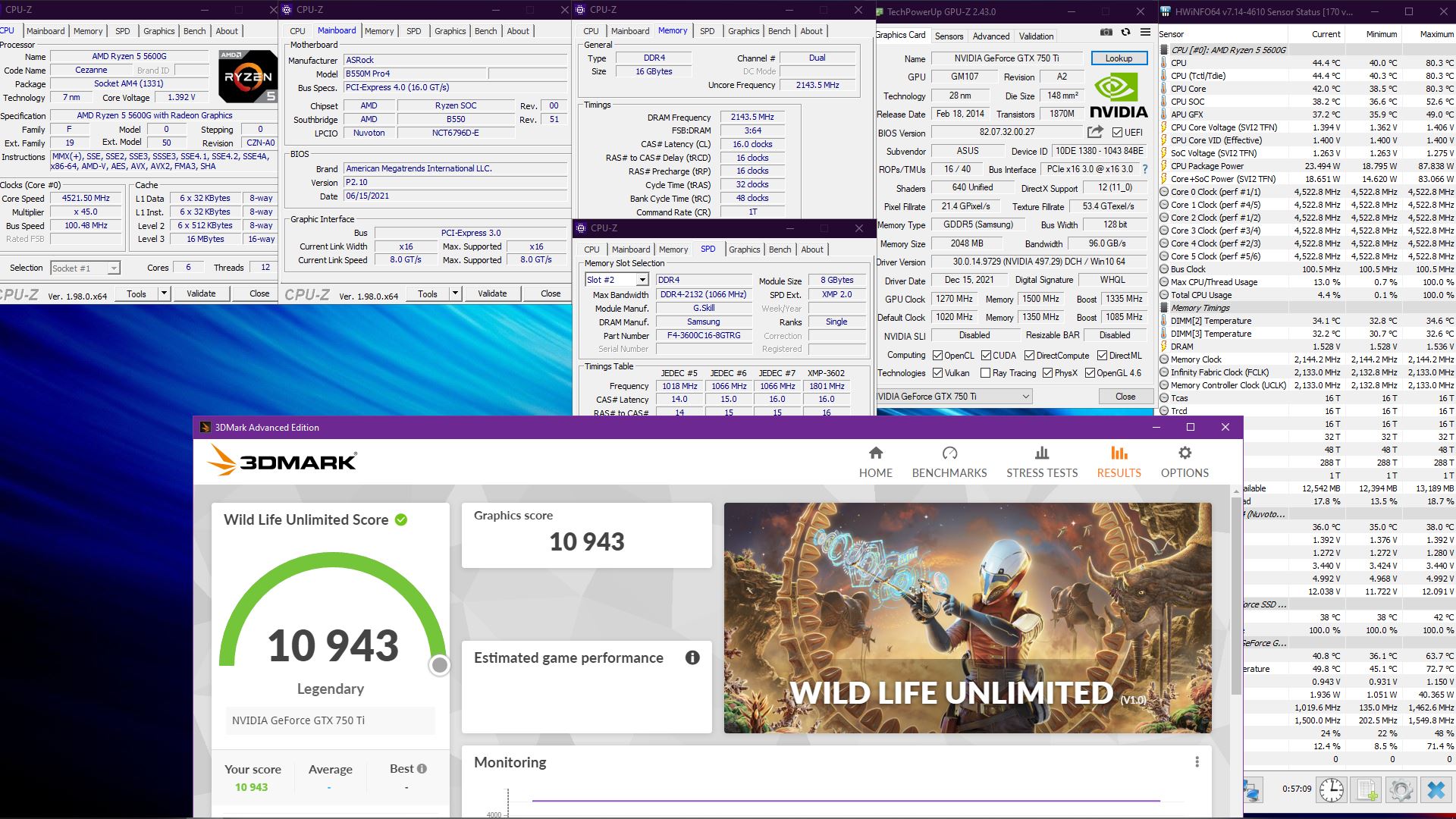
Task: Switch to Advanced tab in GPU-Z
Action: point(990,36)
